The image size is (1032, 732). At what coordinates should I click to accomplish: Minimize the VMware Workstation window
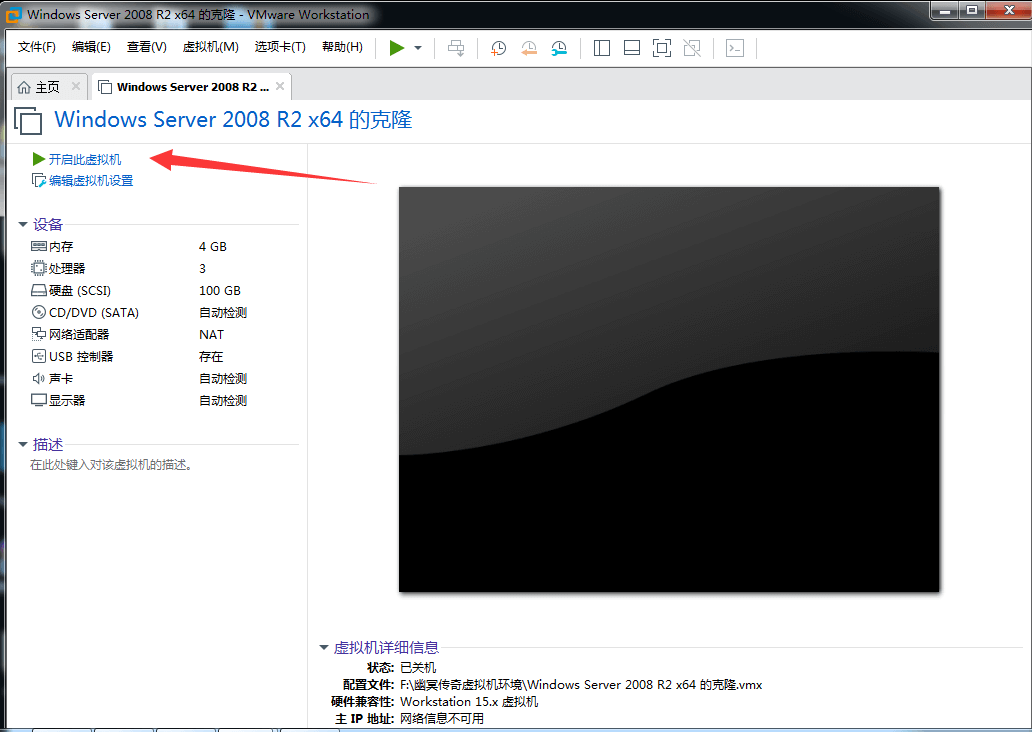click(944, 11)
